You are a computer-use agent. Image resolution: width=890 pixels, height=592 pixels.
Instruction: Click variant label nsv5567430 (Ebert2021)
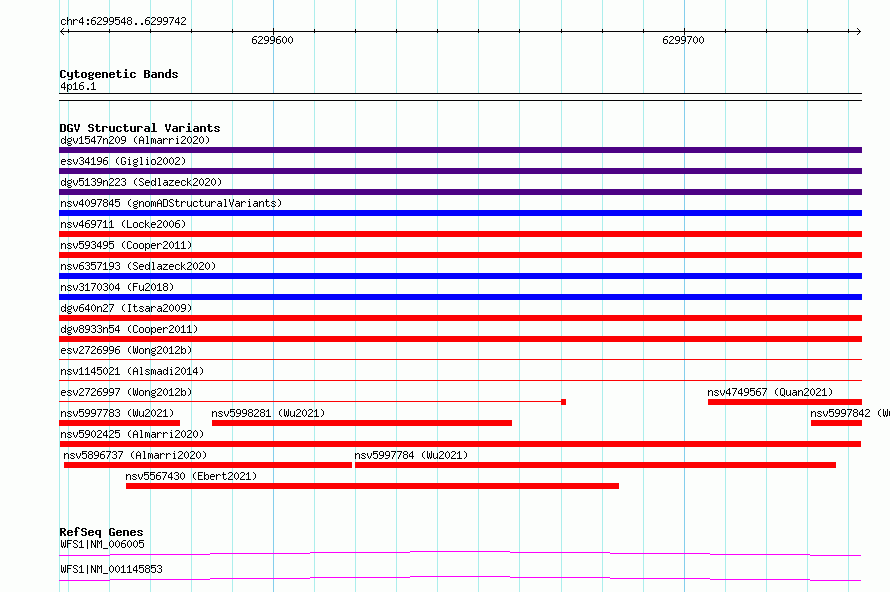[x=191, y=476]
